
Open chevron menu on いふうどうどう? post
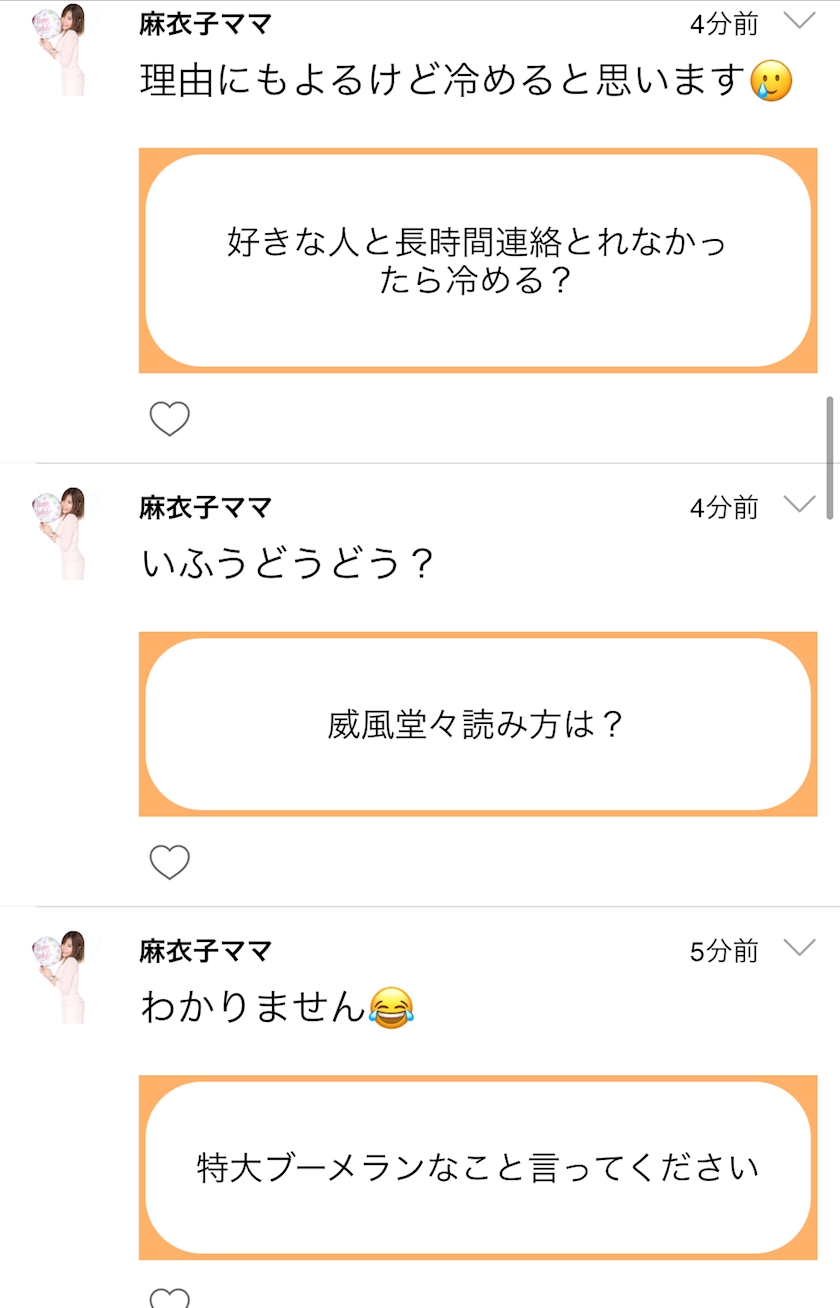point(799,505)
